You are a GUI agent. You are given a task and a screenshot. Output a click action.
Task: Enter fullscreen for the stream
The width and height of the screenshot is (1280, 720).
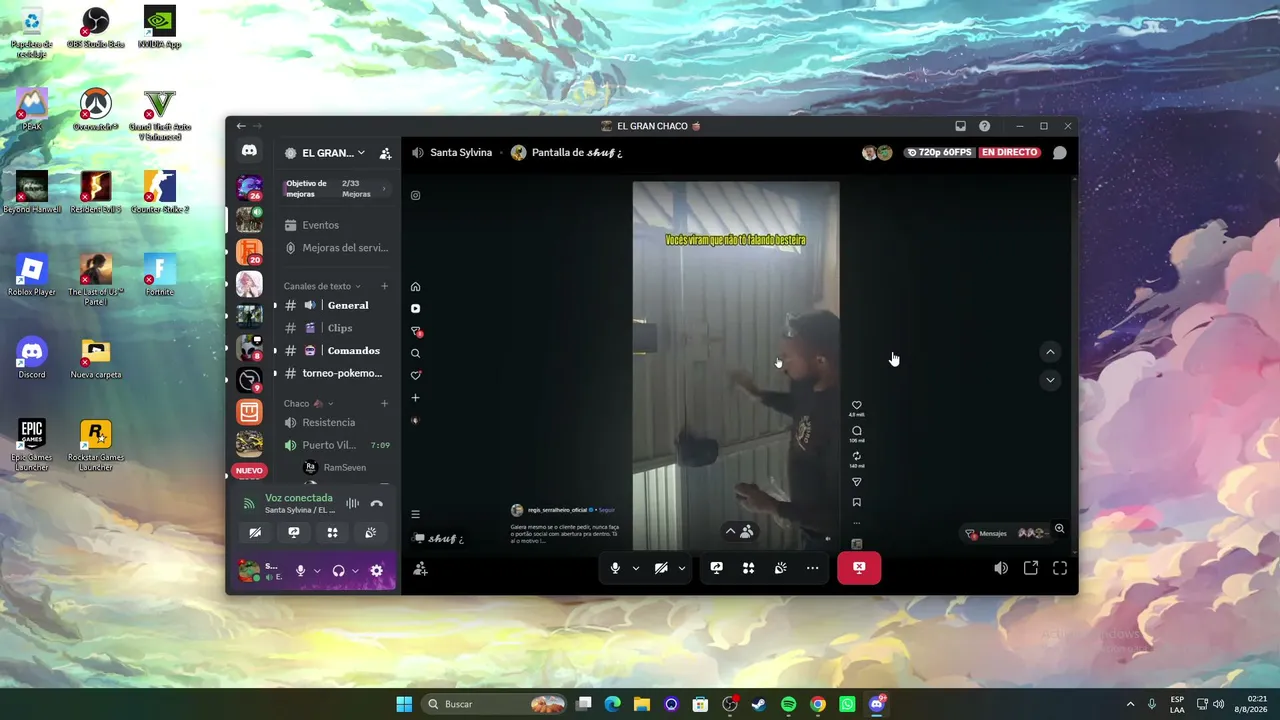pos(1060,568)
